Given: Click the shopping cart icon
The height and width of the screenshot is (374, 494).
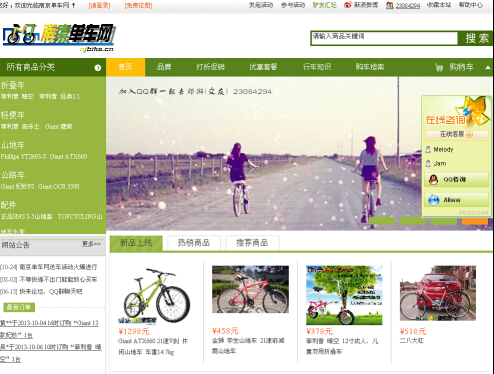Looking at the screenshot, I should pyautogui.click(x=439, y=68).
